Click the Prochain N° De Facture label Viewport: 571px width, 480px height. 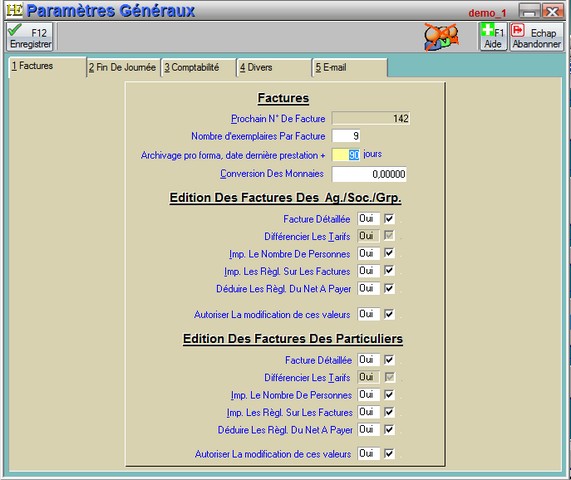pos(278,119)
